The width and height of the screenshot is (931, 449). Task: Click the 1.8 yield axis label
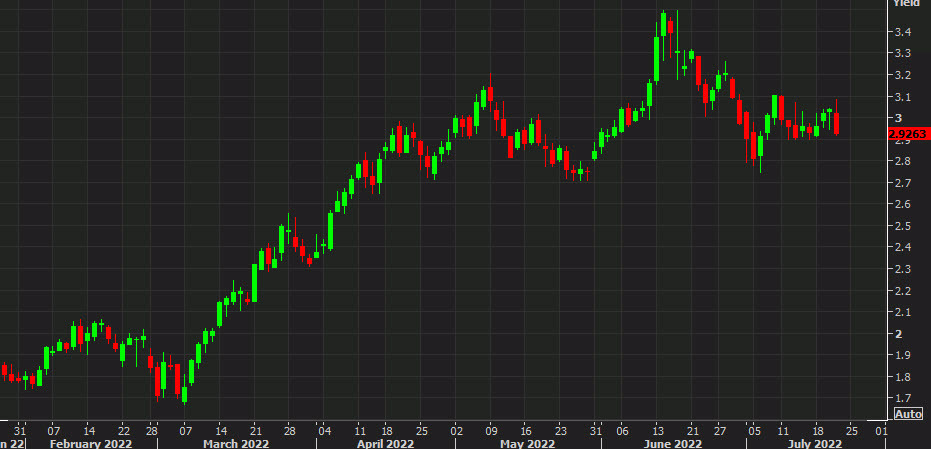click(x=903, y=377)
